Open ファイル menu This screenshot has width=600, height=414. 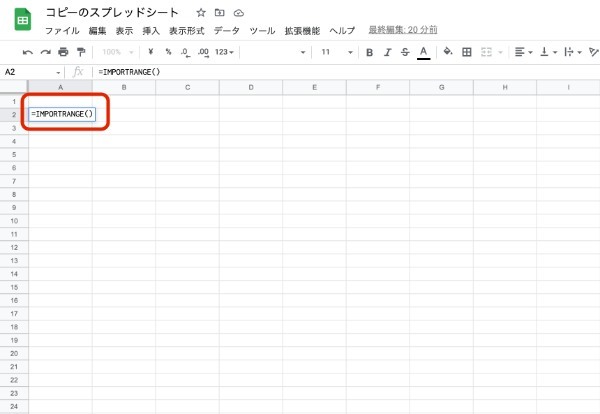[62, 30]
